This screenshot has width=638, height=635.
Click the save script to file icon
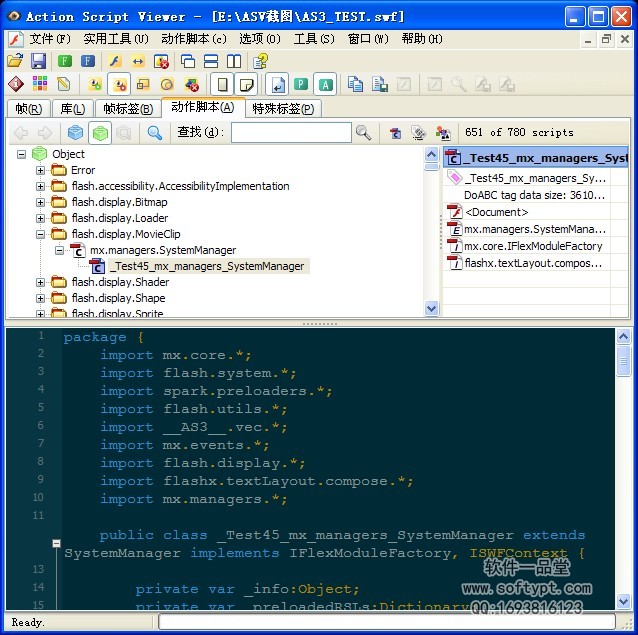379,84
